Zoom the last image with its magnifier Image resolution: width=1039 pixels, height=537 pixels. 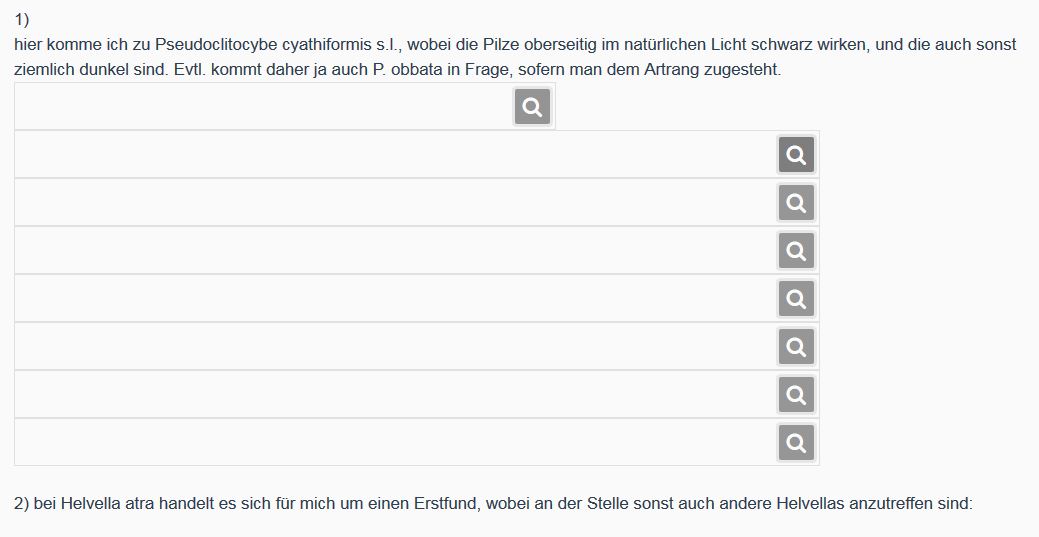pos(796,443)
